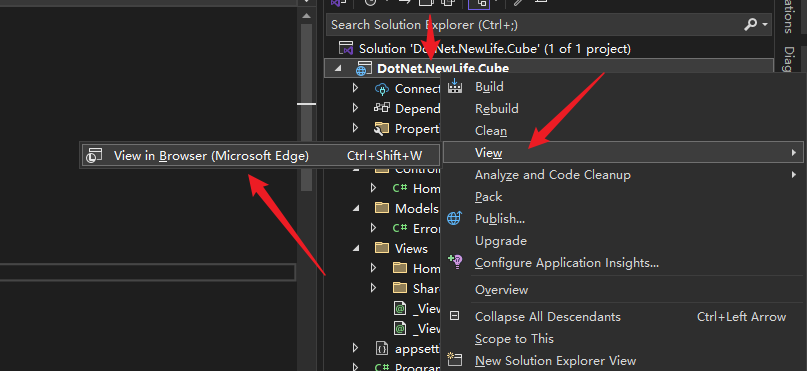Collapse the Views folder
The image size is (807, 371).
(356, 249)
